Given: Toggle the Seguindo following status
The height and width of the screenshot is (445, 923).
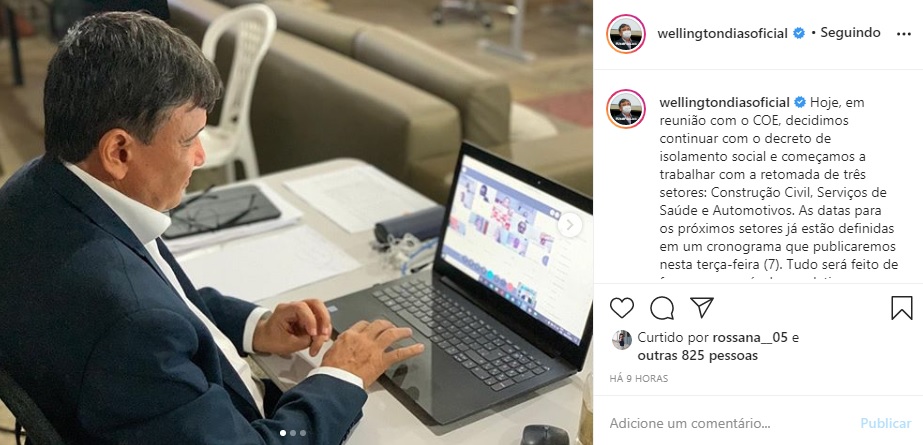Looking at the screenshot, I should tap(850, 33).
